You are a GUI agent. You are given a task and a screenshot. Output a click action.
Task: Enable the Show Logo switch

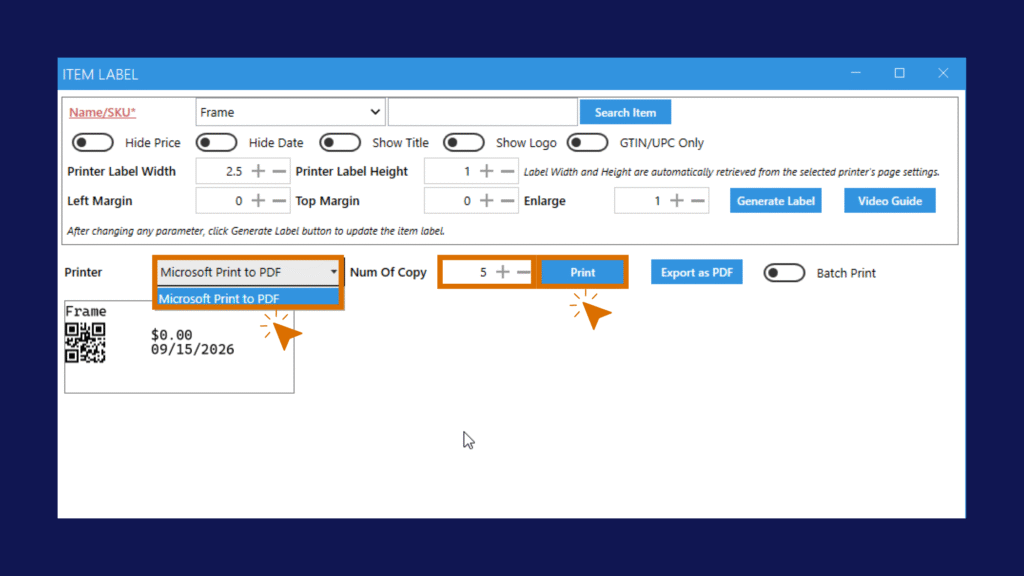pyautogui.click(x=464, y=142)
